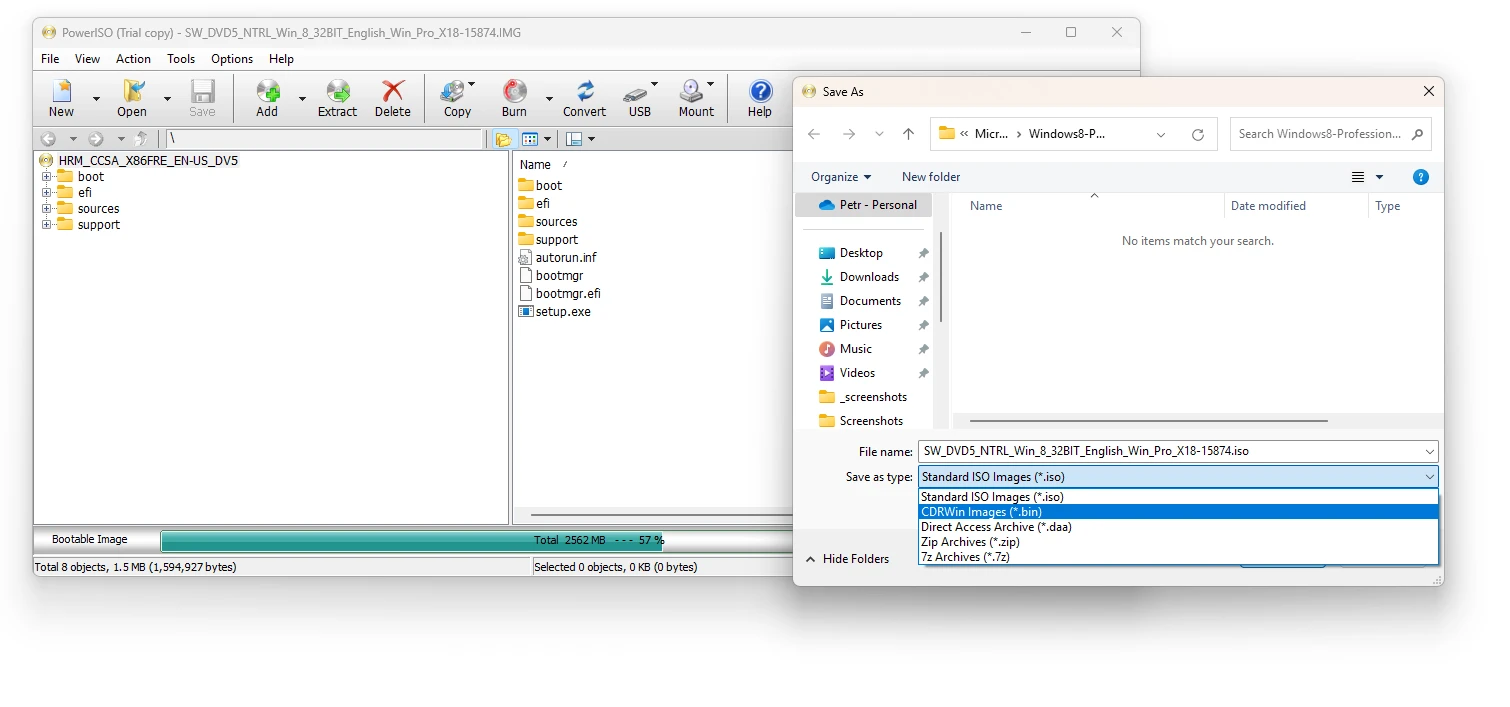The width and height of the screenshot is (1510, 707).
Task: Open the New button dropdown arrow
Action: tap(96, 99)
